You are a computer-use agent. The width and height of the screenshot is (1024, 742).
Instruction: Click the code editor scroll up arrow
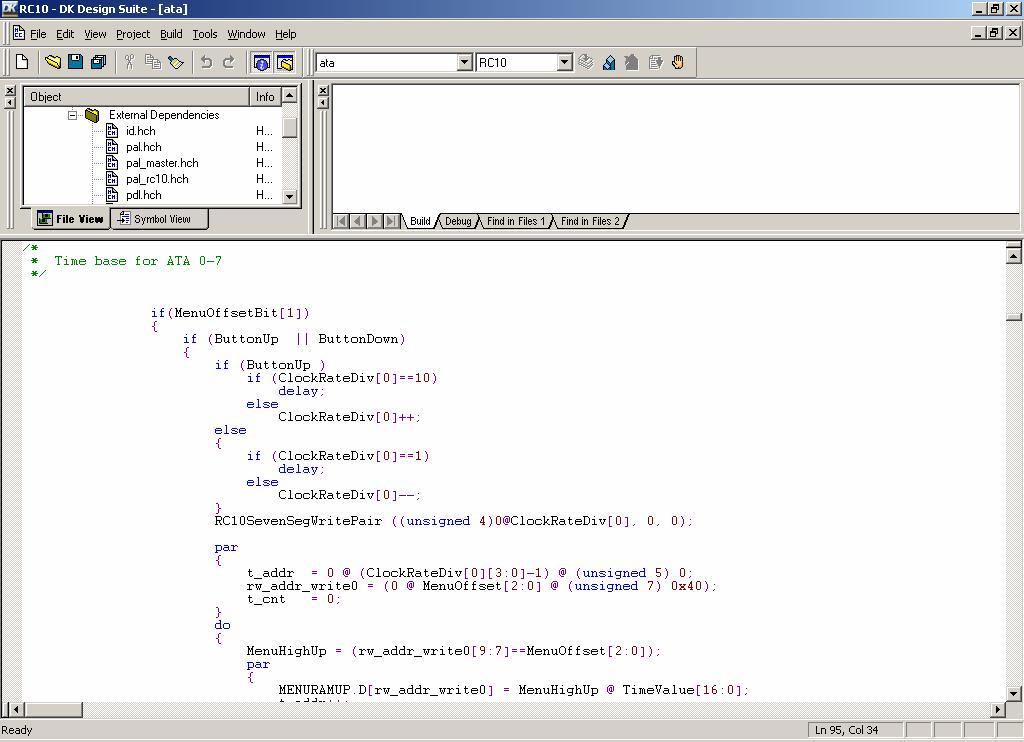tap(1014, 256)
